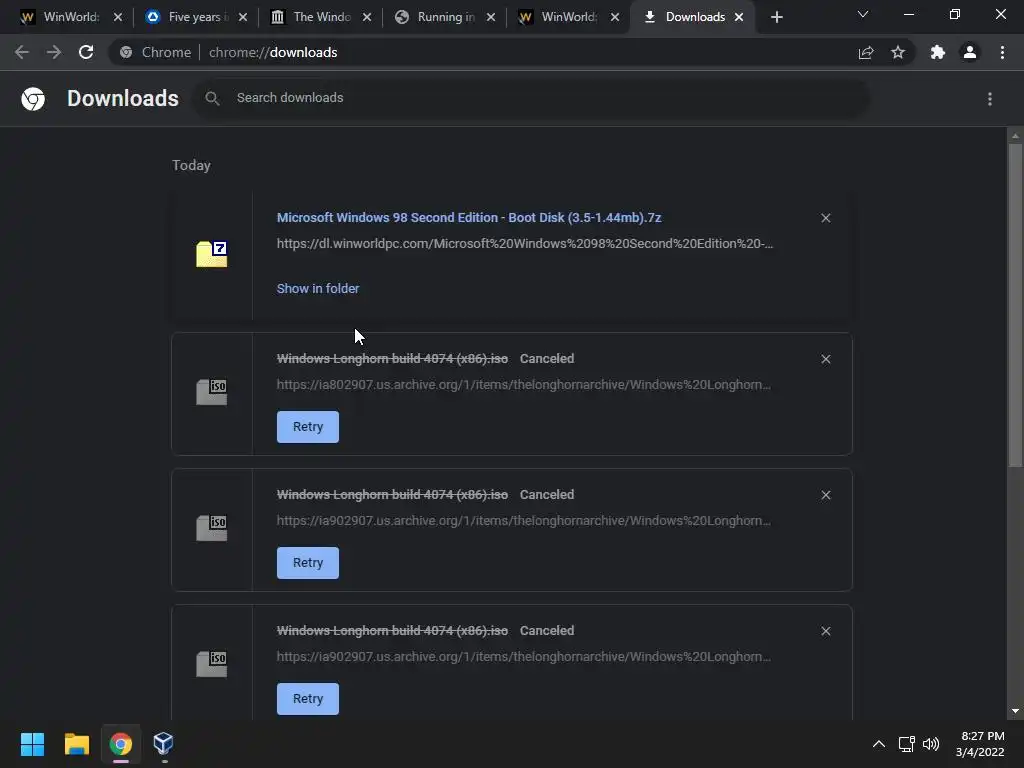This screenshot has width=1024, height=768.
Task: Click the dl.winworldpc.com download source URL
Action: click(524, 244)
